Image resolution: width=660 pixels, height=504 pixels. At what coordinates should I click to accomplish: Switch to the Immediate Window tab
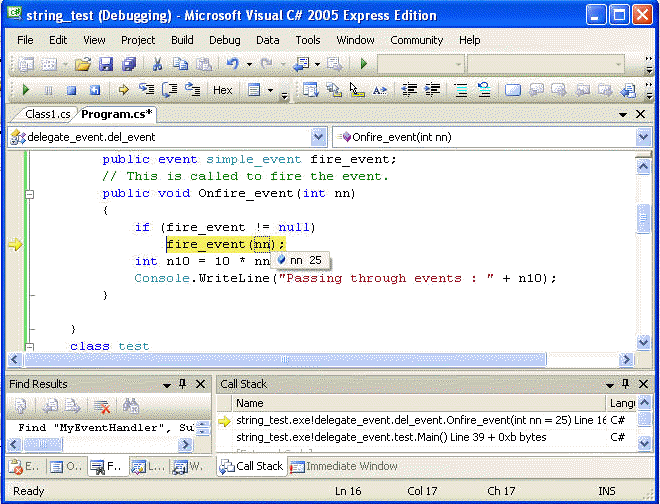click(350, 466)
